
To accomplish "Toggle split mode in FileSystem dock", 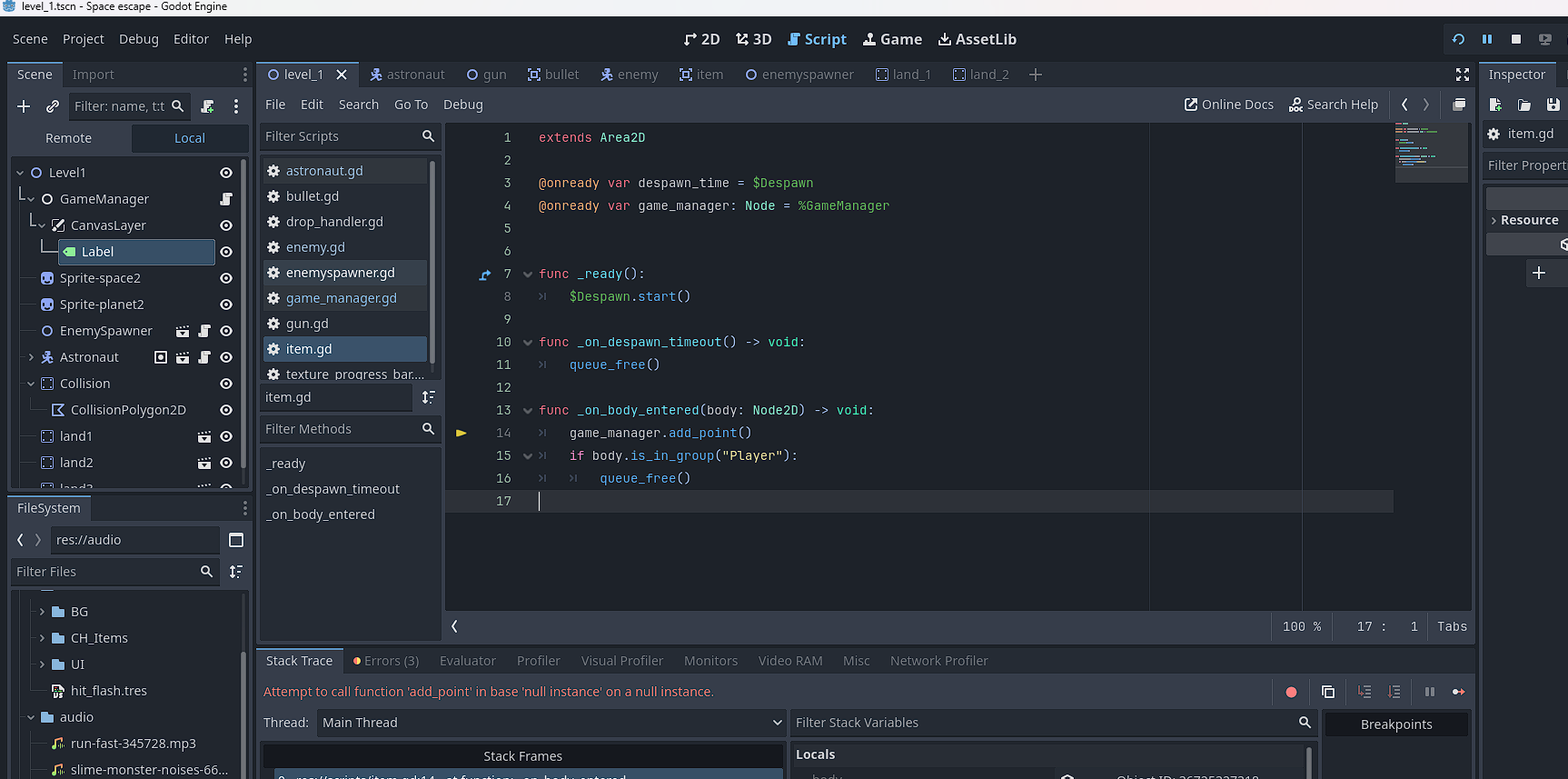I will pos(236,540).
